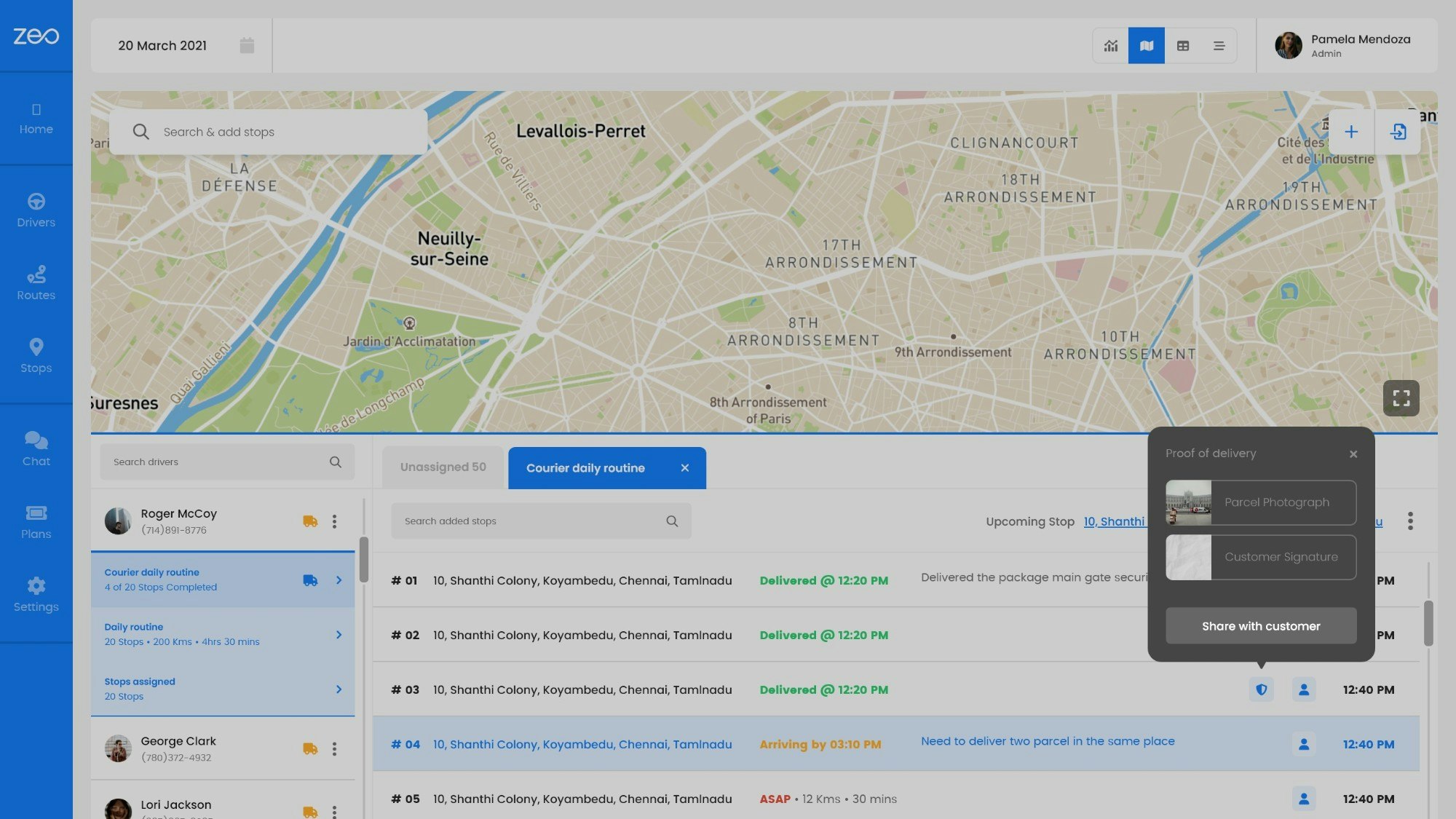Switch to the table view icon

coord(1183,45)
